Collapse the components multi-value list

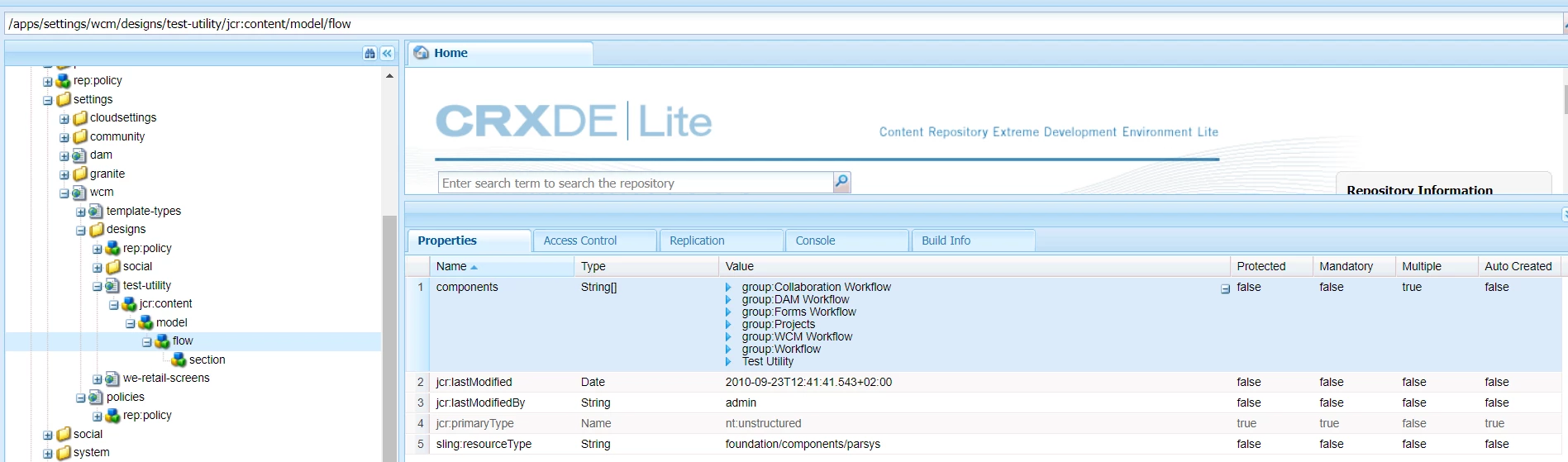pos(1225,289)
